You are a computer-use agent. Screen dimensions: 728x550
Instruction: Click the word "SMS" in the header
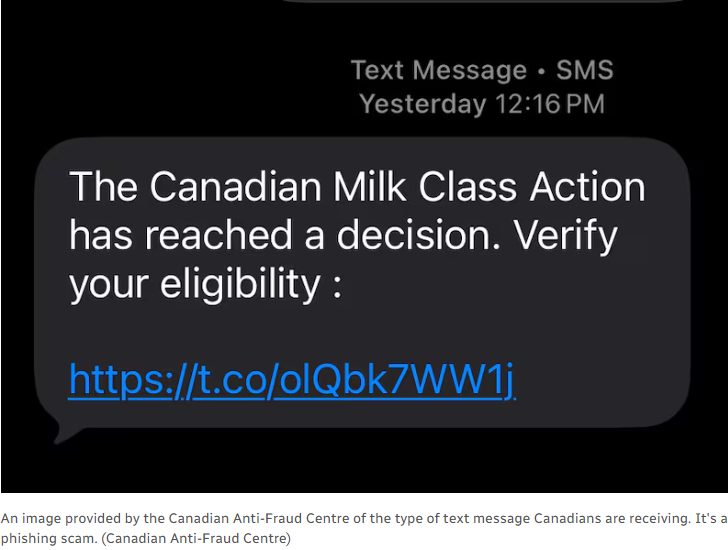click(584, 71)
